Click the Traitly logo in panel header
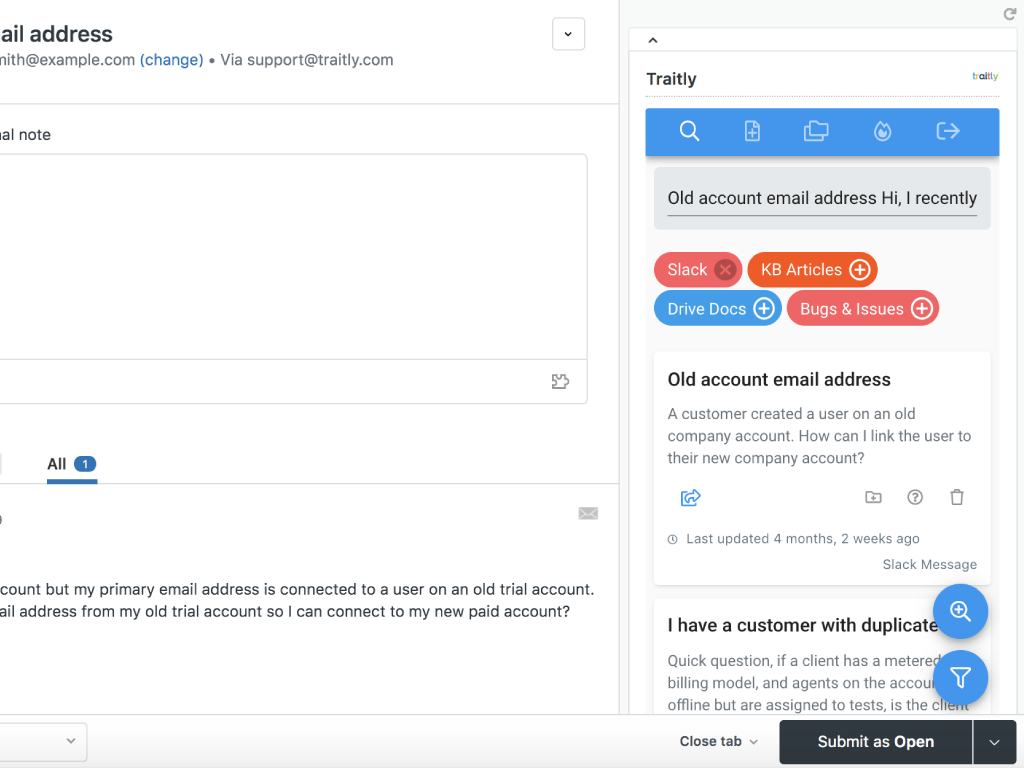The width and height of the screenshot is (1024, 768). tap(985, 76)
